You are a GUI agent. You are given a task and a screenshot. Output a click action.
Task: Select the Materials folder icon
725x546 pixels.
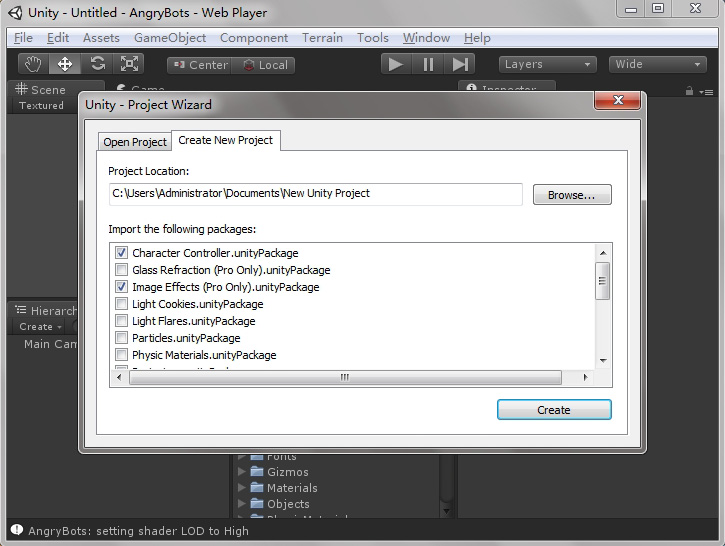257,487
